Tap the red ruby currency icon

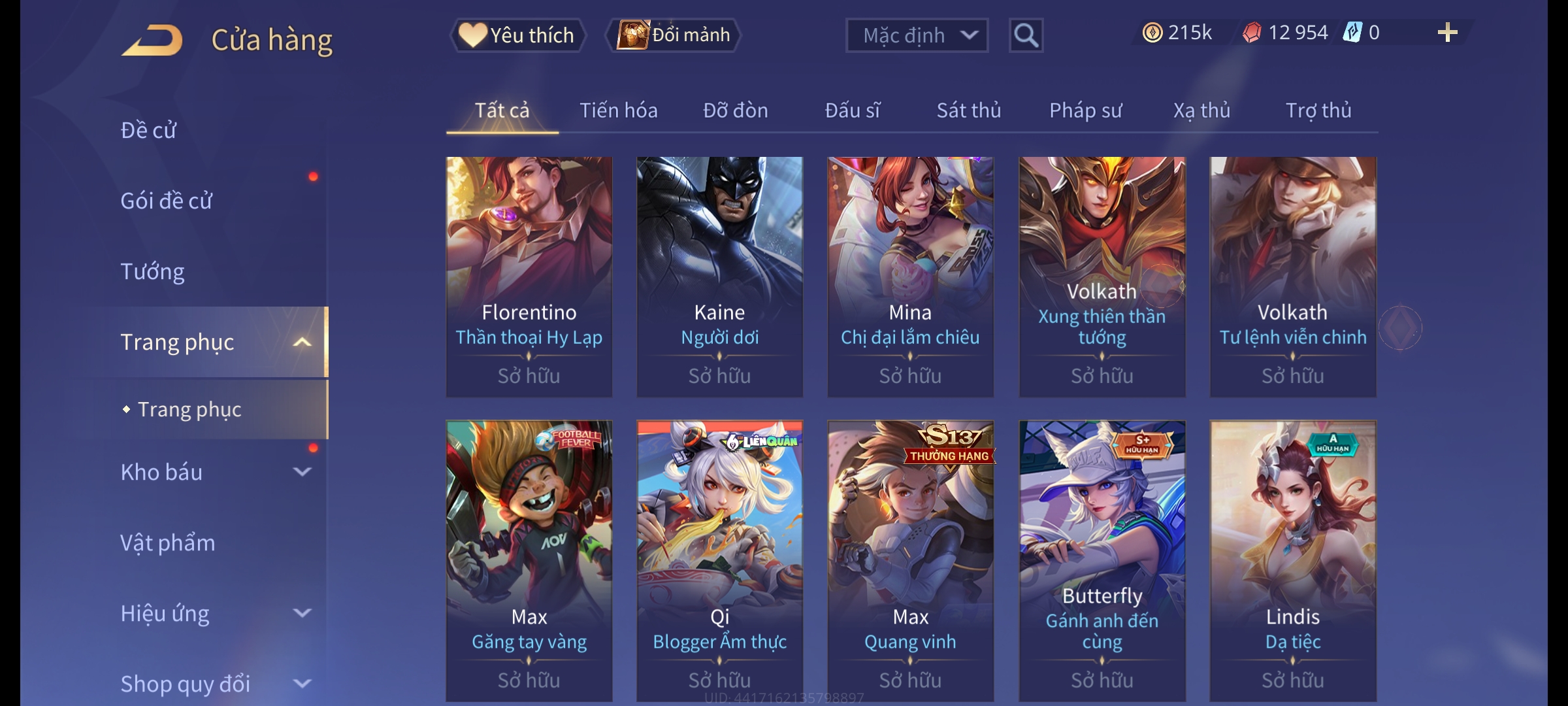[1252, 33]
